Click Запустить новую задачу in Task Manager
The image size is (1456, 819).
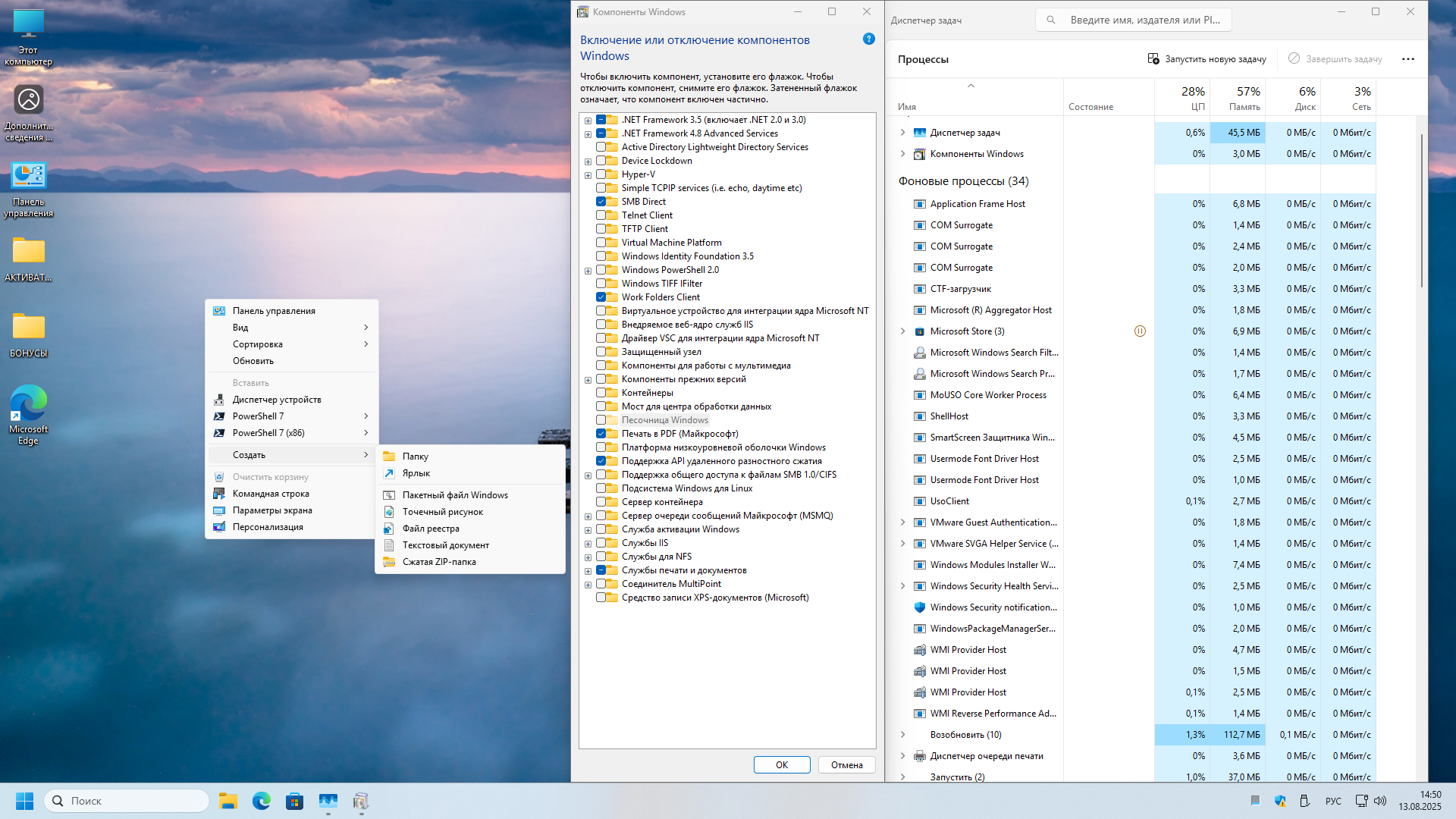[x=1207, y=59]
